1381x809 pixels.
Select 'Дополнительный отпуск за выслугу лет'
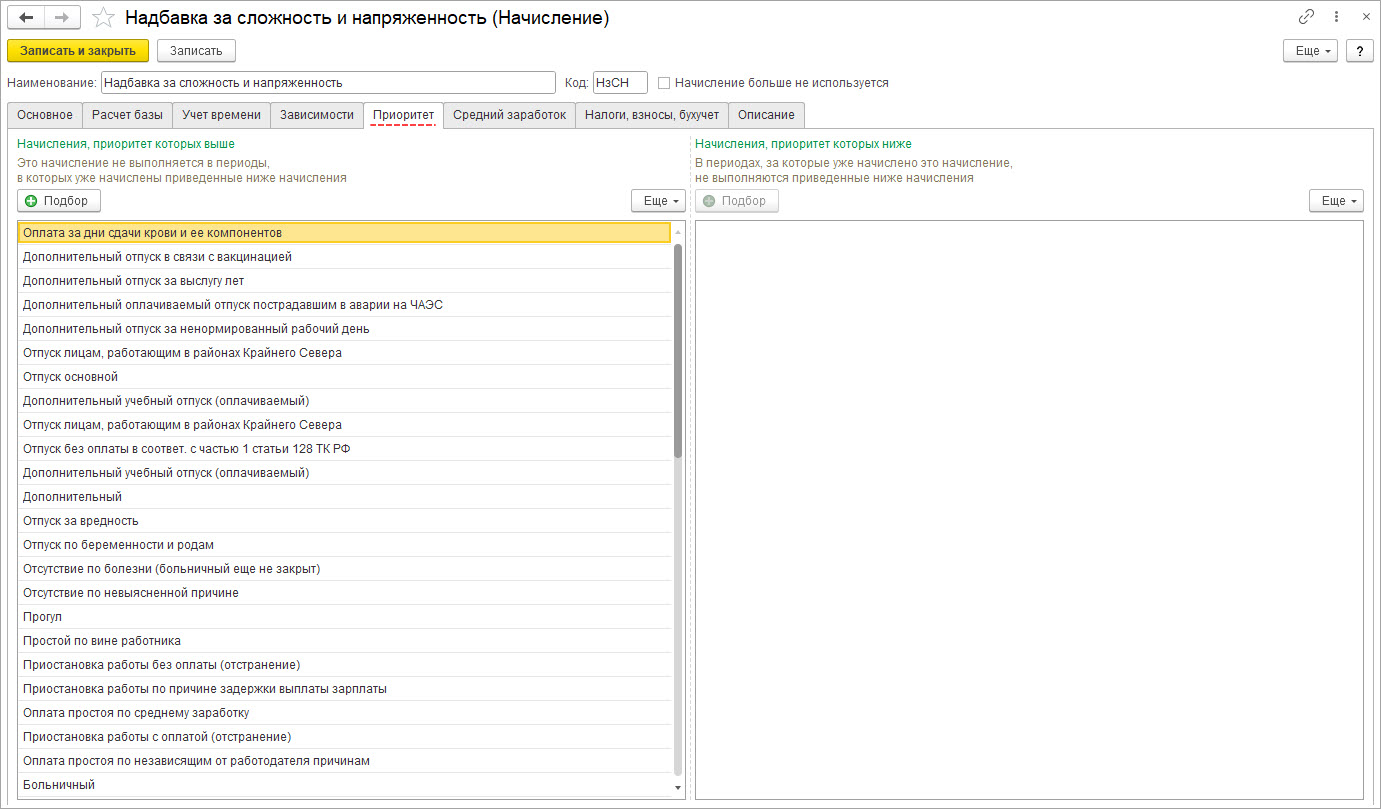point(344,281)
